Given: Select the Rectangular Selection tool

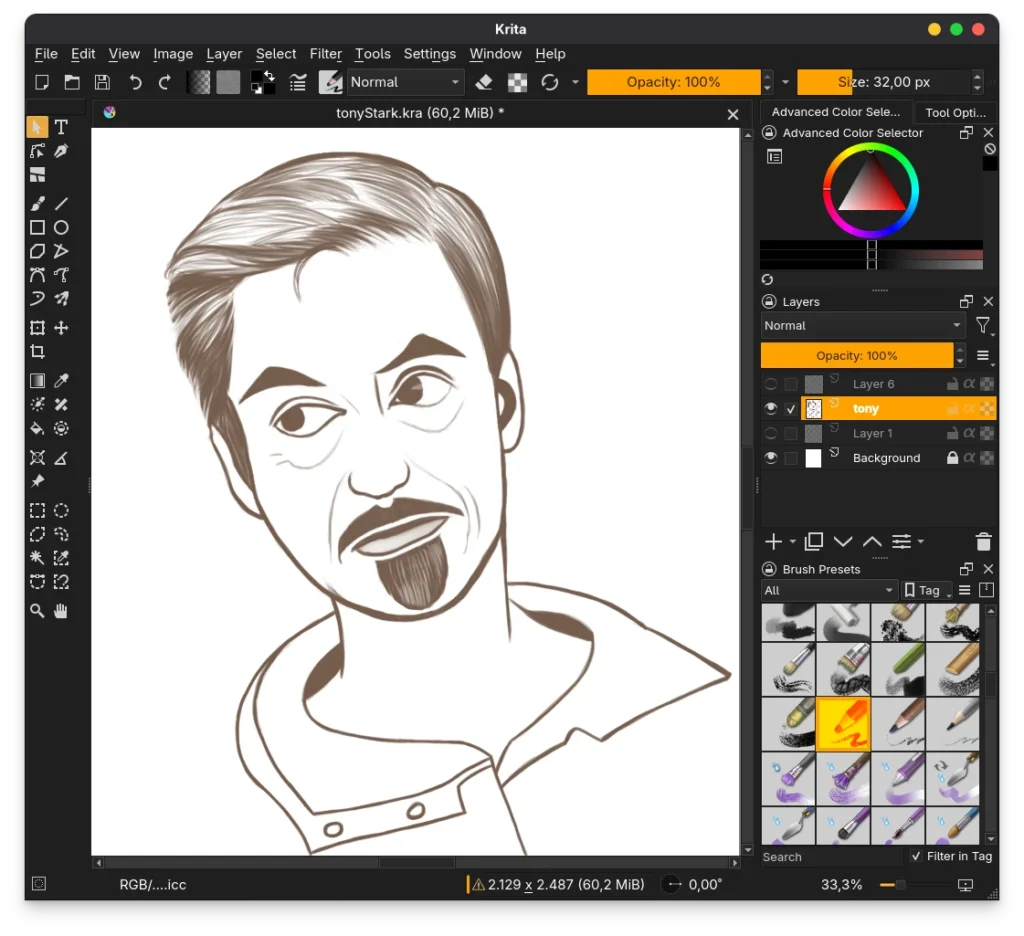Looking at the screenshot, I should pos(37,511).
